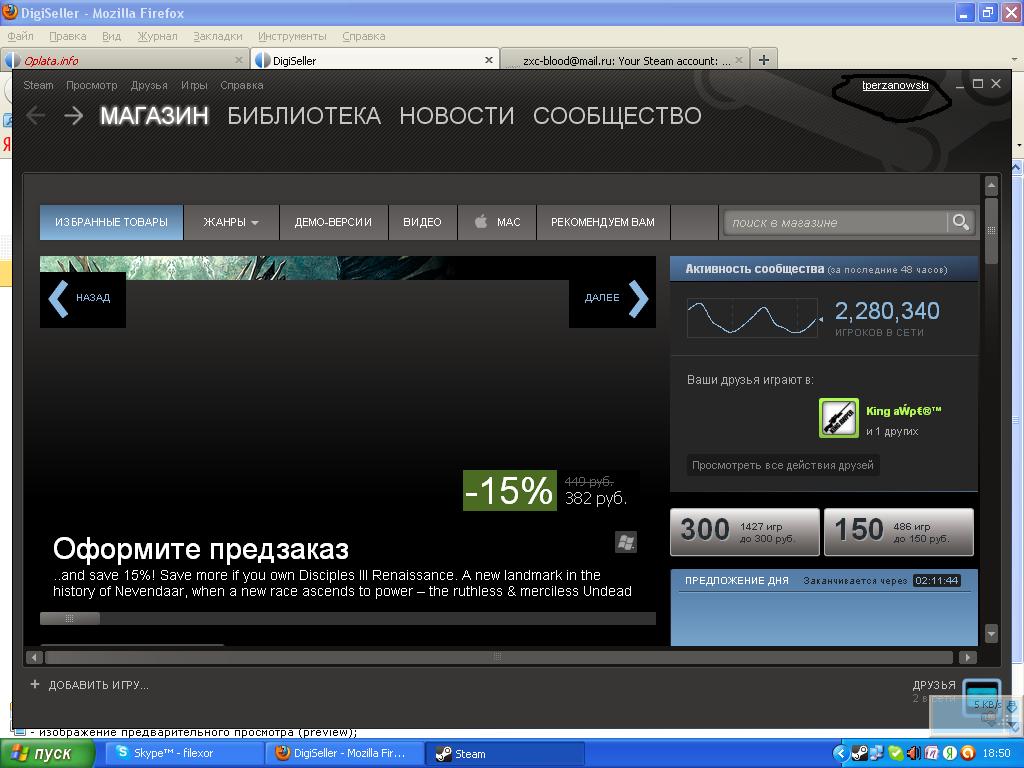Click the green Skype status tray icon
This screenshot has height=768, width=1024.
tap(895, 753)
